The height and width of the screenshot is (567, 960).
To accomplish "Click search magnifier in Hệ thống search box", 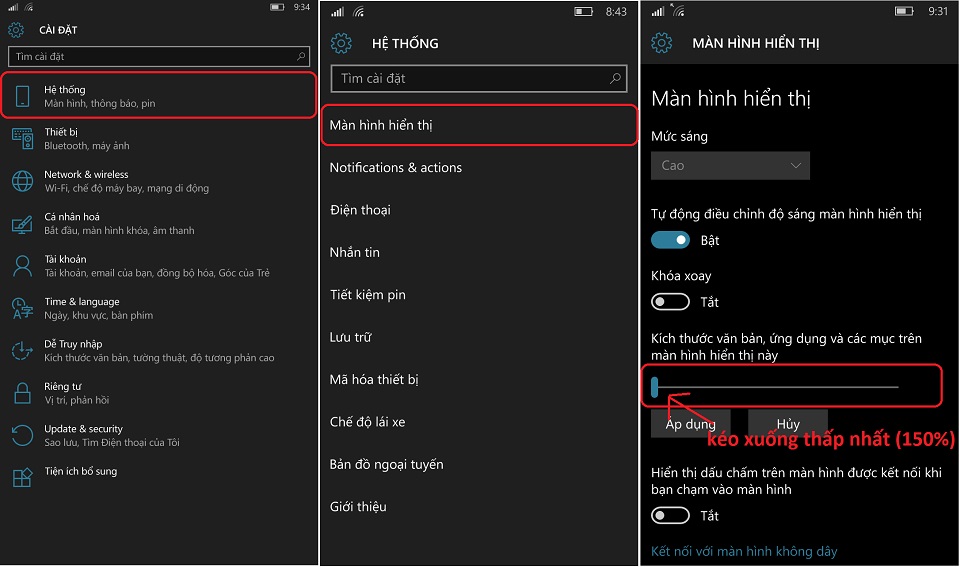I will (615, 78).
